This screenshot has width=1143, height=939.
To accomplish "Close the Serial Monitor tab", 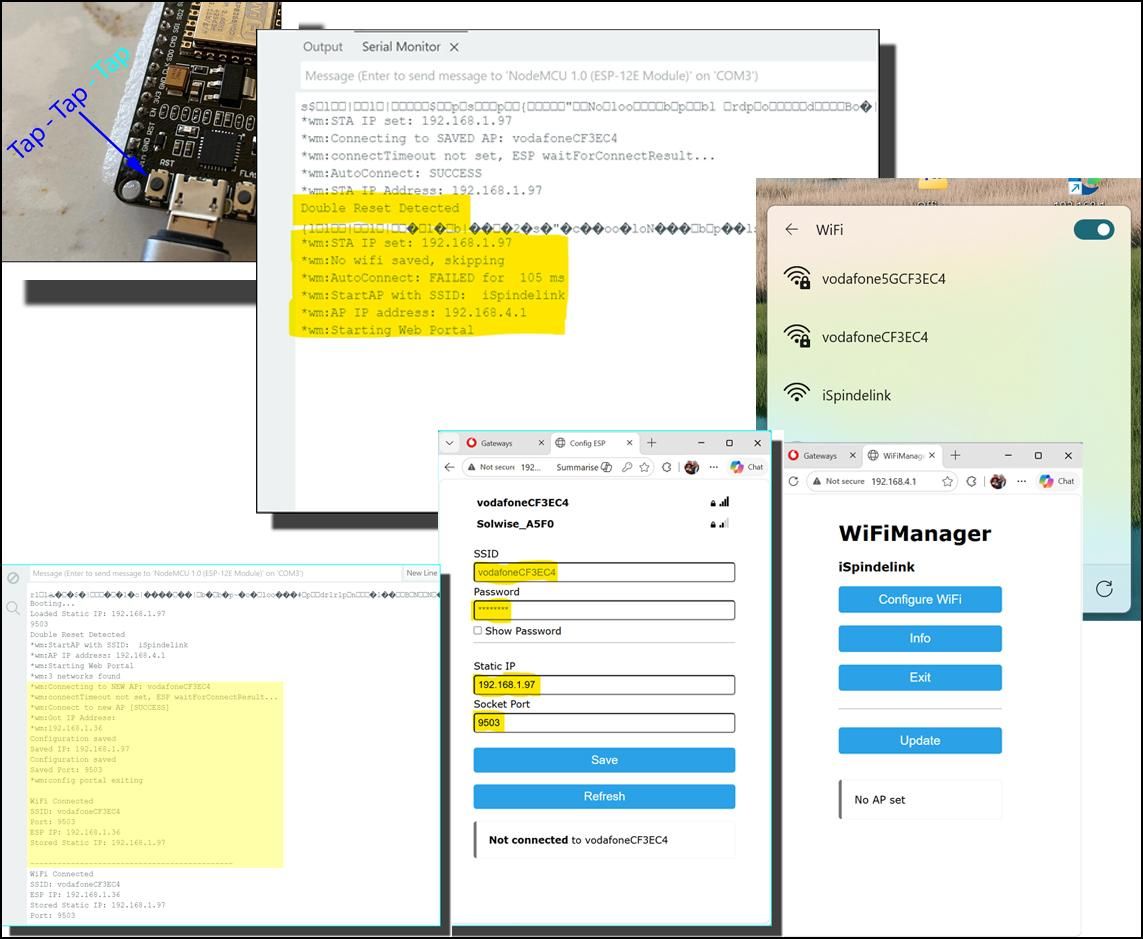I will coord(454,47).
